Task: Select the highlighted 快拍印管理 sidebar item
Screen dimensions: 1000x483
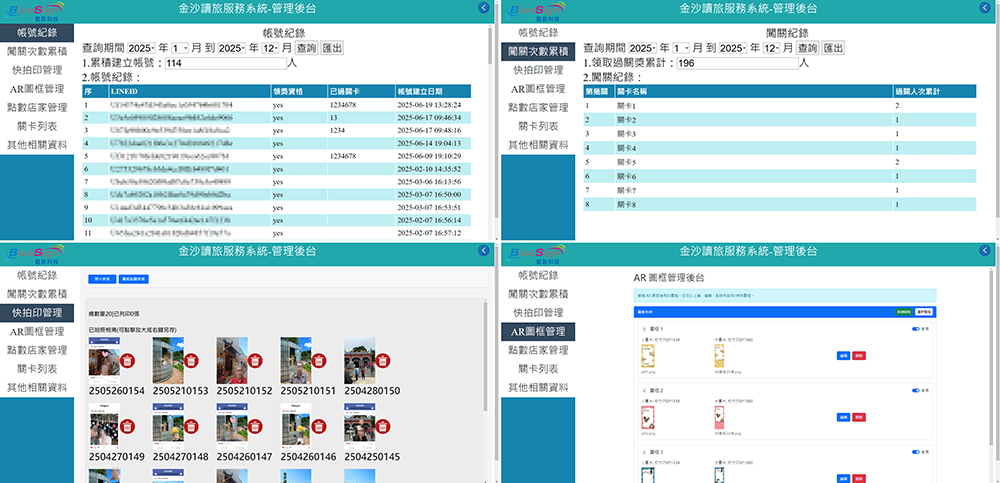Action: click(36, 312)
